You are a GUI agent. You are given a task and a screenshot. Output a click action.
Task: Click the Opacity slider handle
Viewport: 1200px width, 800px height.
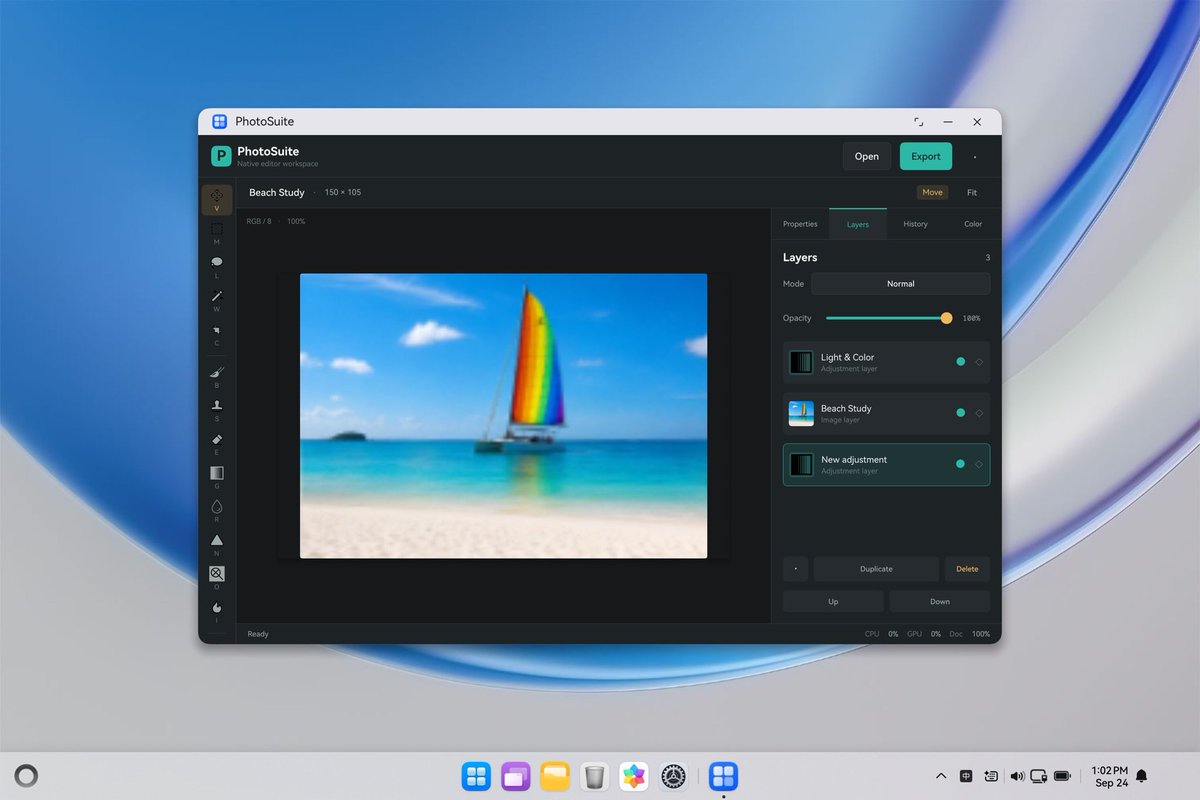click(947, 318)
